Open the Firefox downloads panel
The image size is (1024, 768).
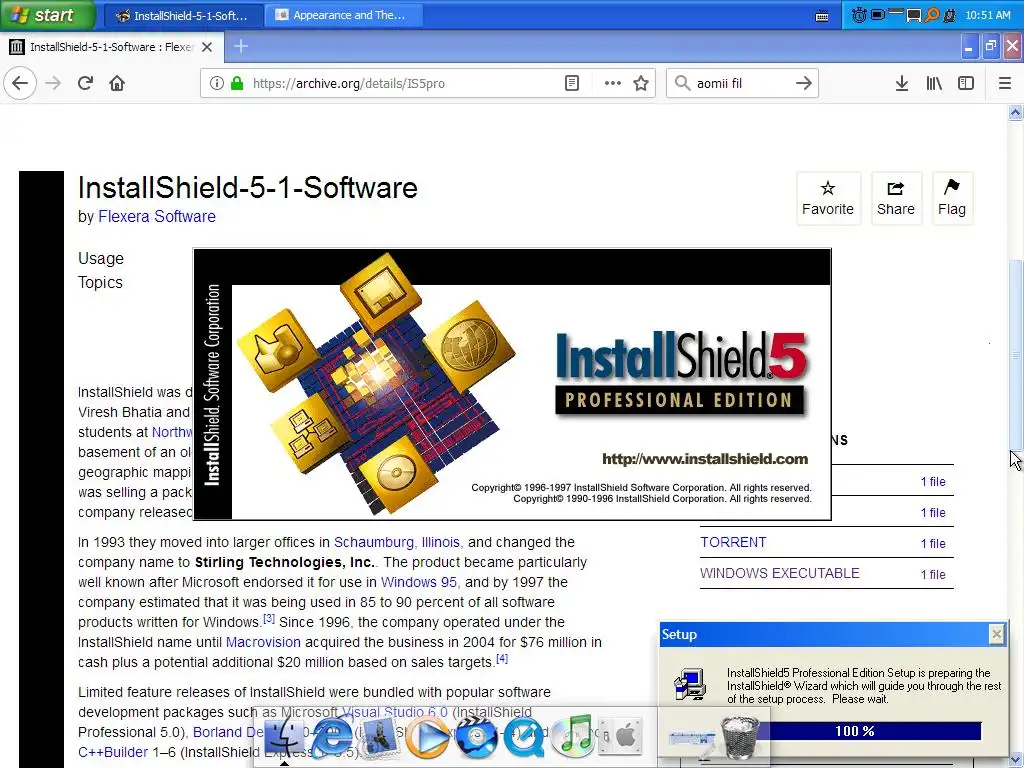pos(901,83)
